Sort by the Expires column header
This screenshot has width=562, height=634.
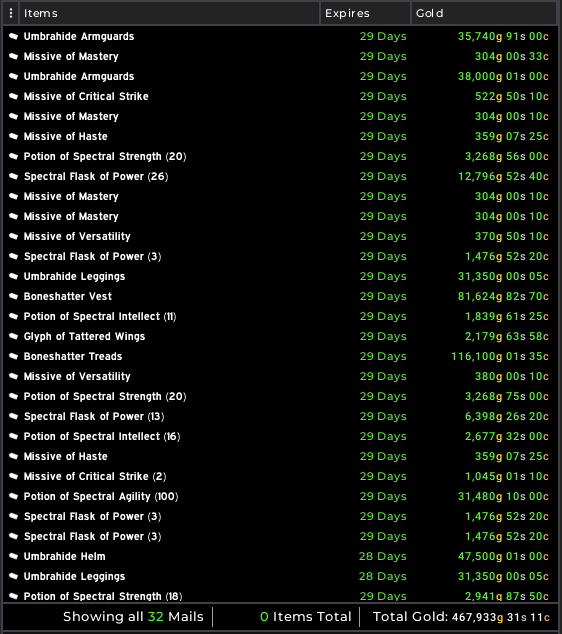(366, 13)
